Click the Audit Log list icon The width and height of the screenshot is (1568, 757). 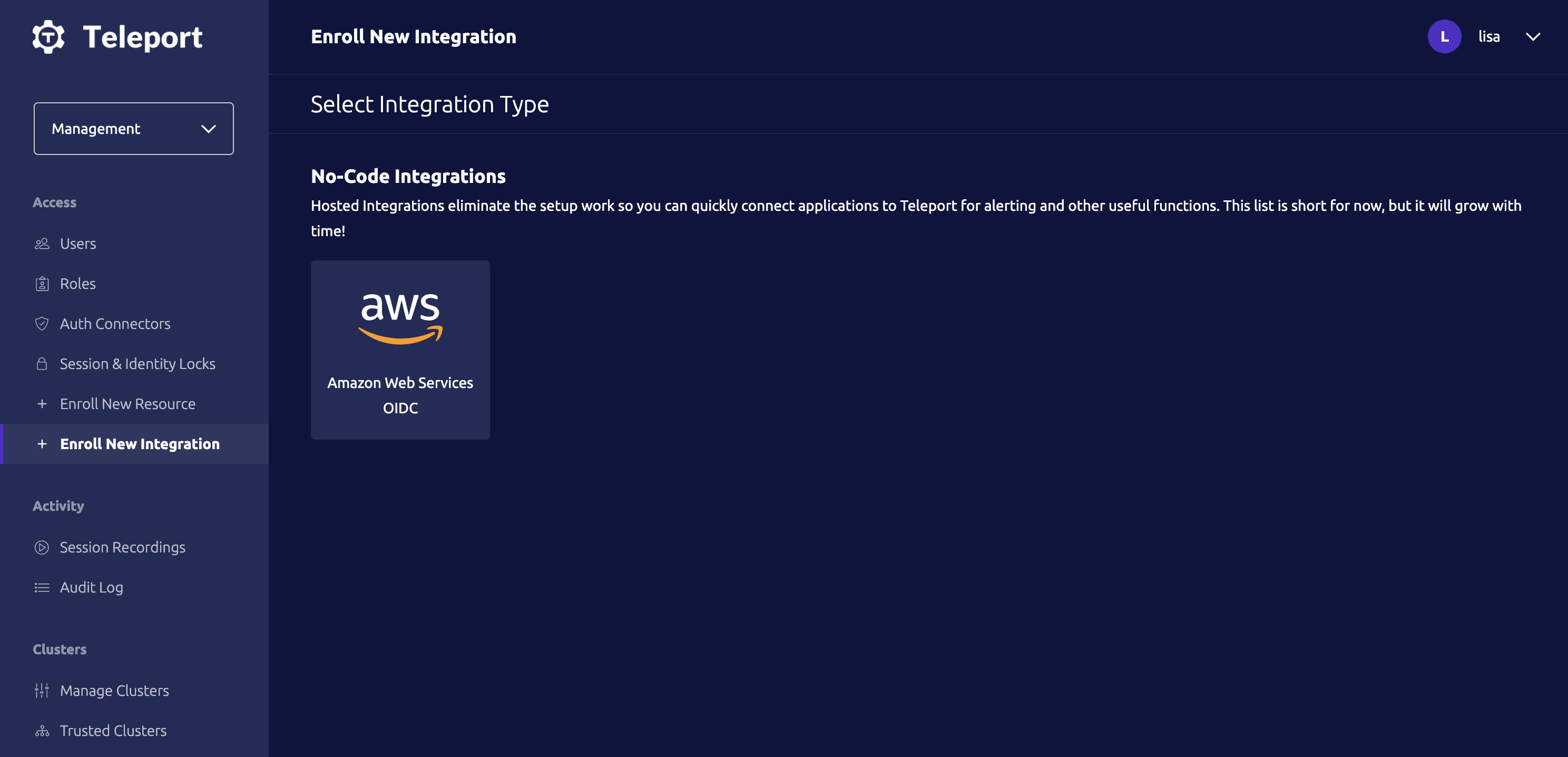(x=42, y=588)
